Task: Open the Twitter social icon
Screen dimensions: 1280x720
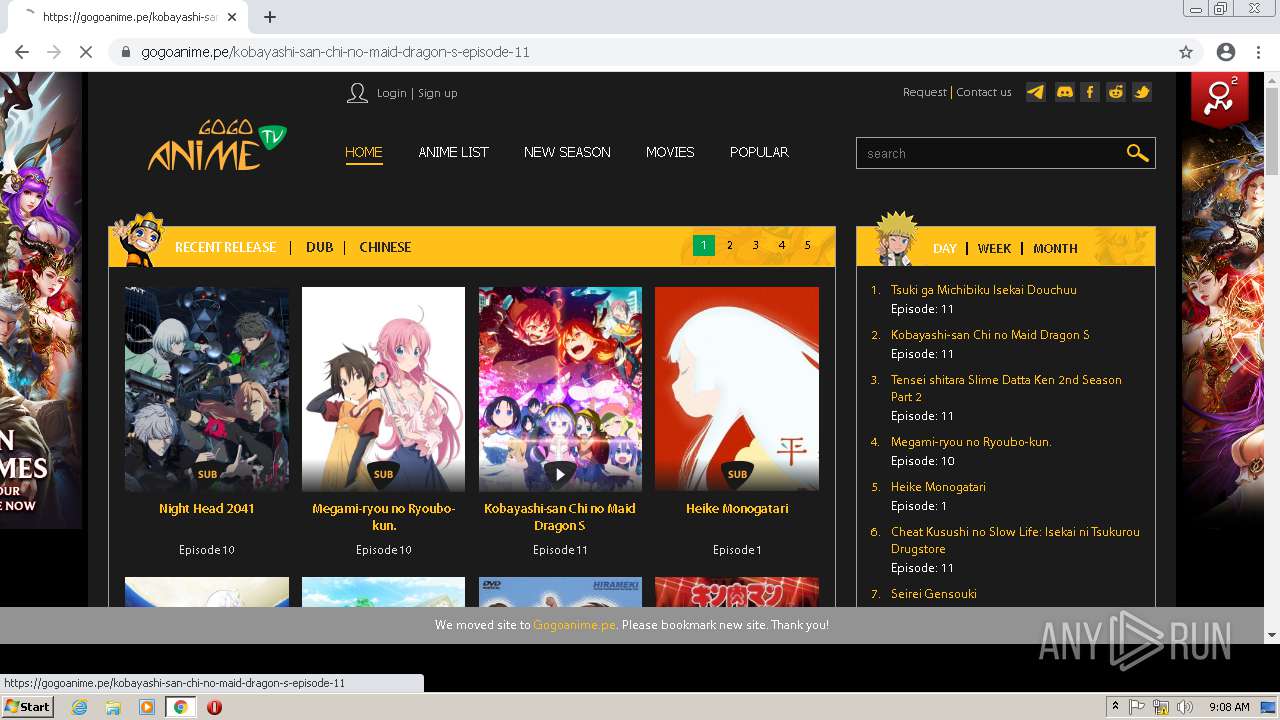Action: click(x=1142, y=92)
